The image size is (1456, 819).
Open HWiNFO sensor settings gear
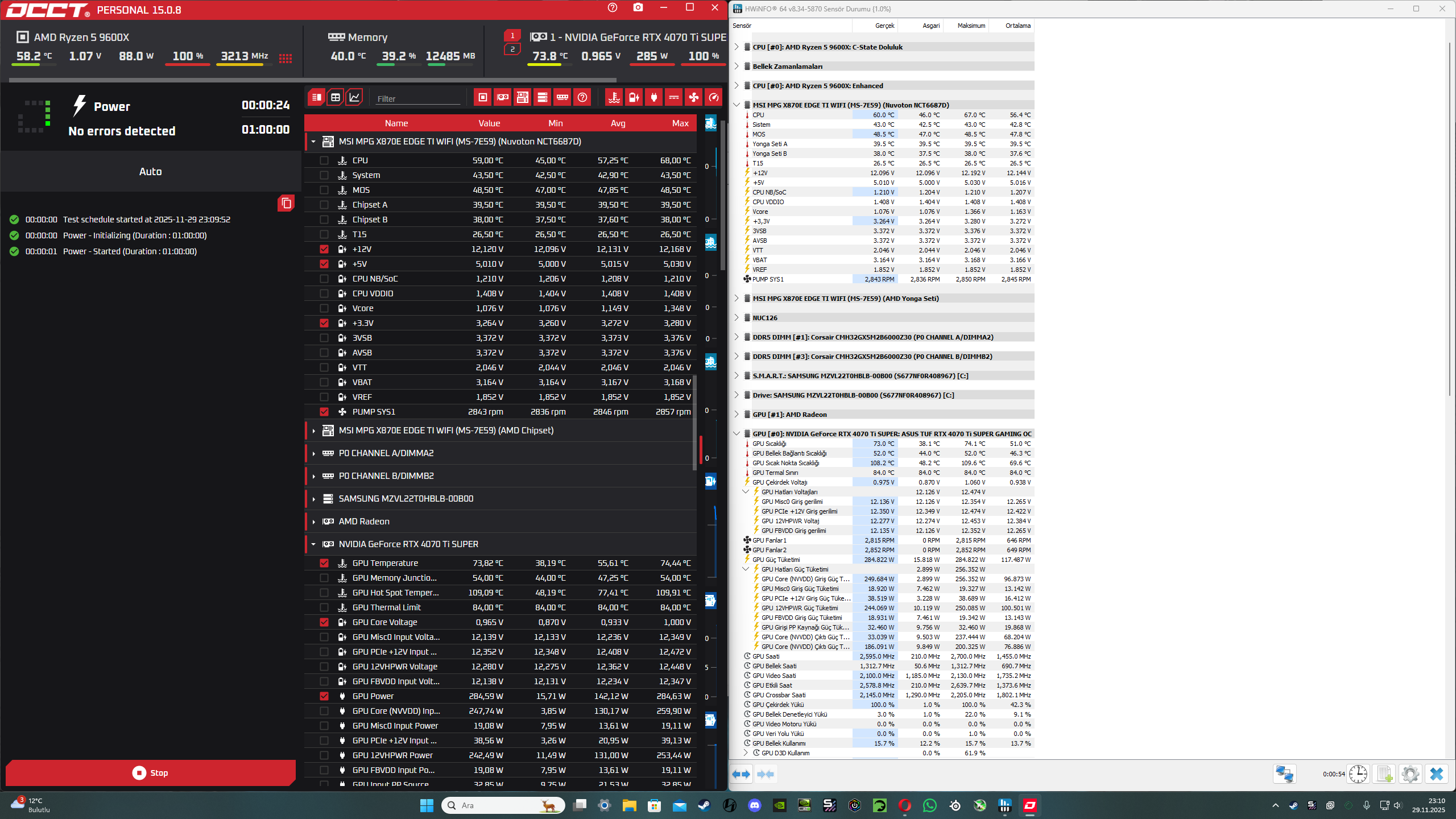(x=1410, y=773)
